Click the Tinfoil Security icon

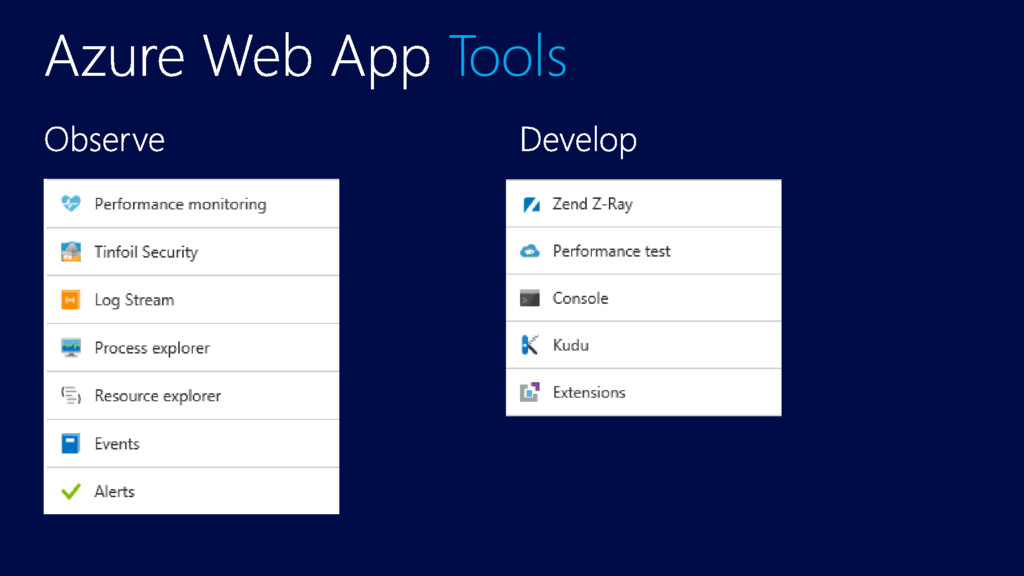(x=71, y=251)
